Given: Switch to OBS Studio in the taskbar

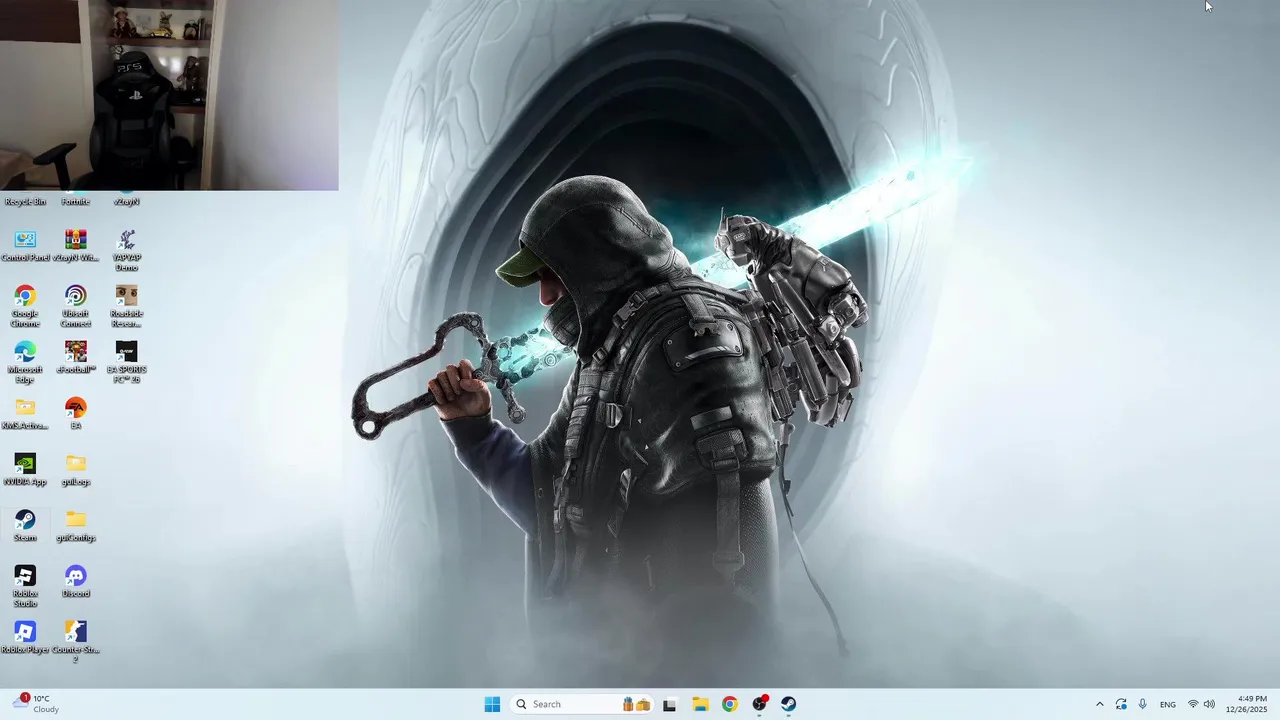Looking at the screenshot, I should point(759,704).
